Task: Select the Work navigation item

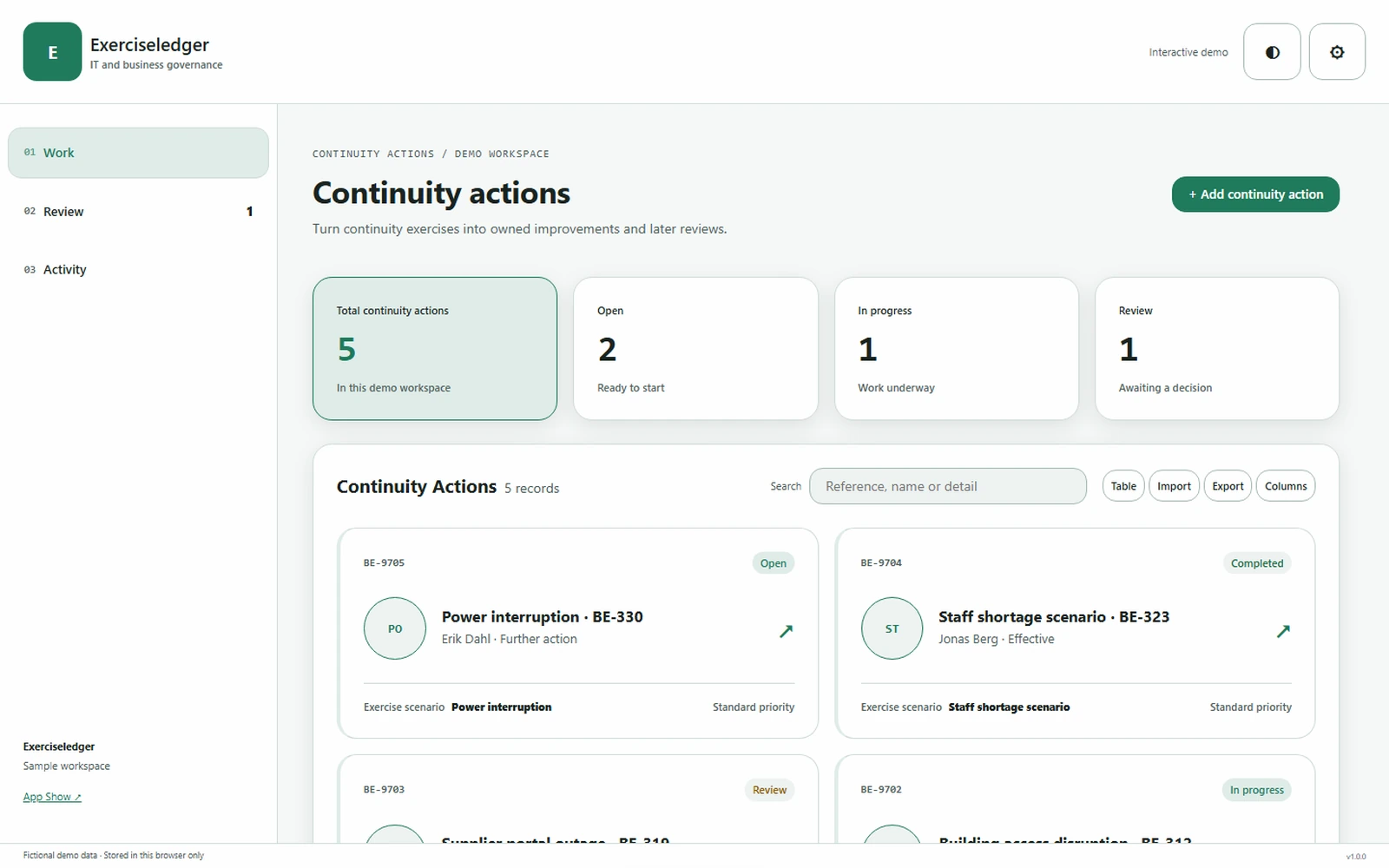Action: tap(138, 153)
